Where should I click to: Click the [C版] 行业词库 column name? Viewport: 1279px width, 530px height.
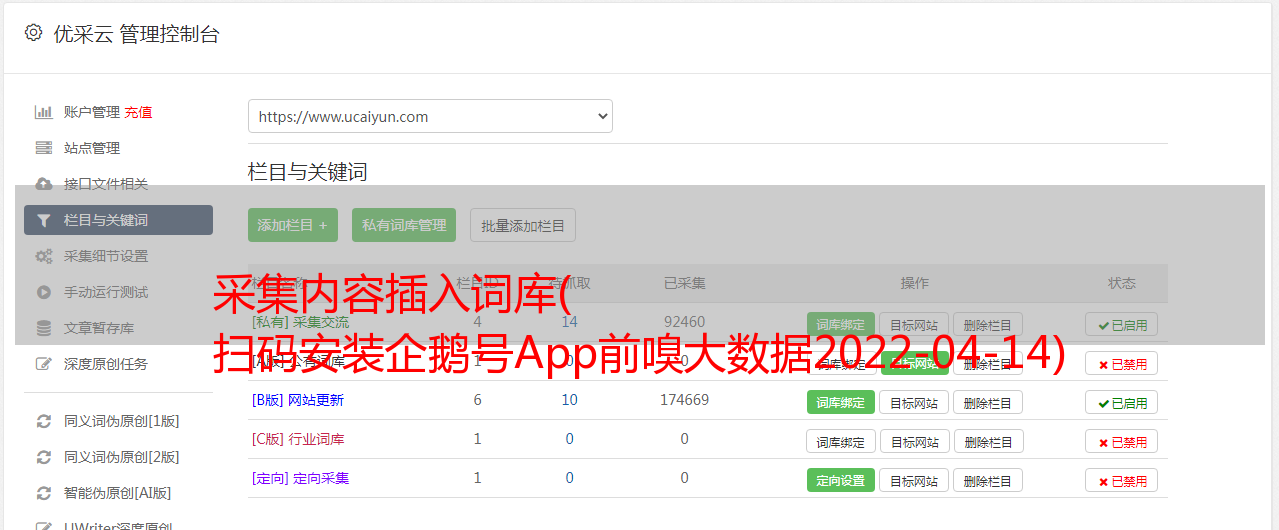[298, 439]
